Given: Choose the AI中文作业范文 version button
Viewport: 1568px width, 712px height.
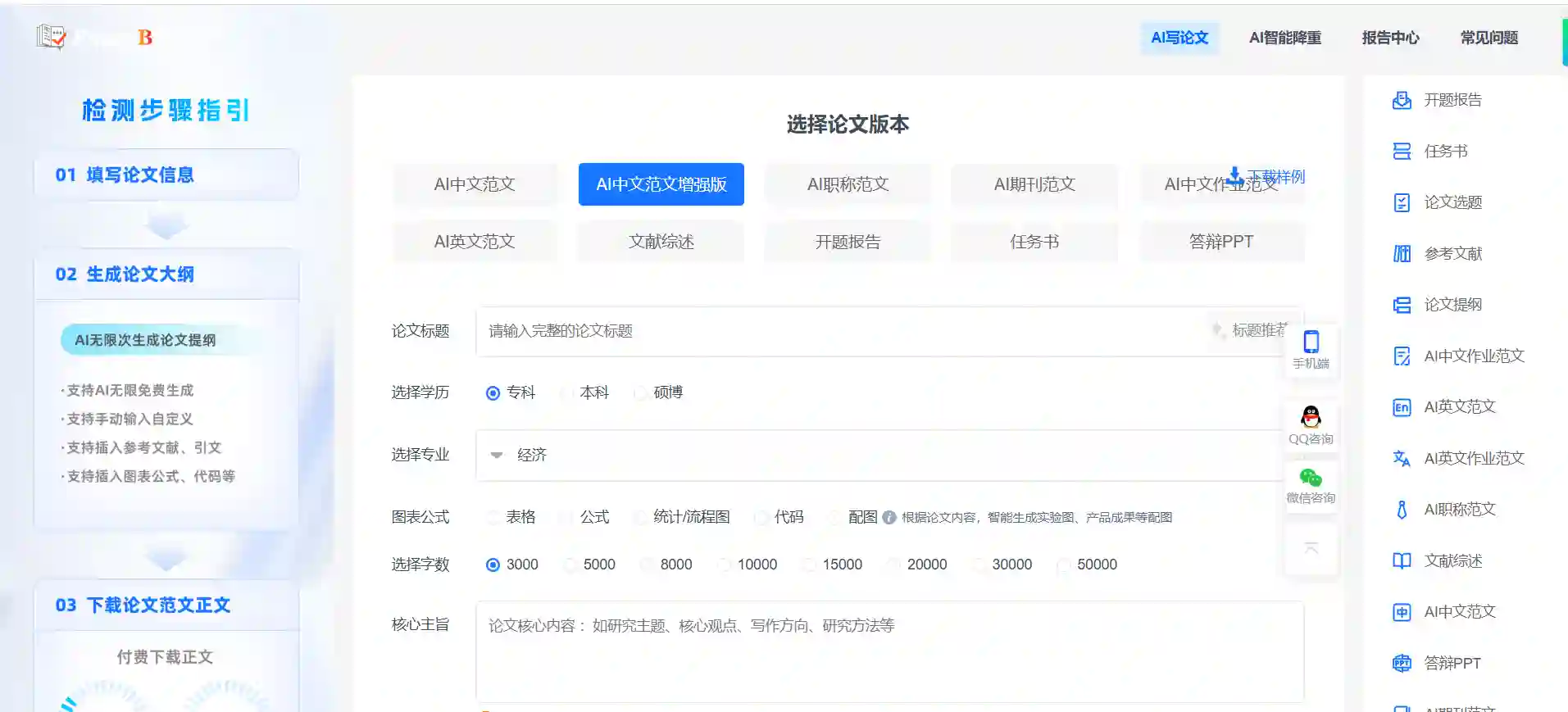Looking at the screenshot, I should 1221,184.
